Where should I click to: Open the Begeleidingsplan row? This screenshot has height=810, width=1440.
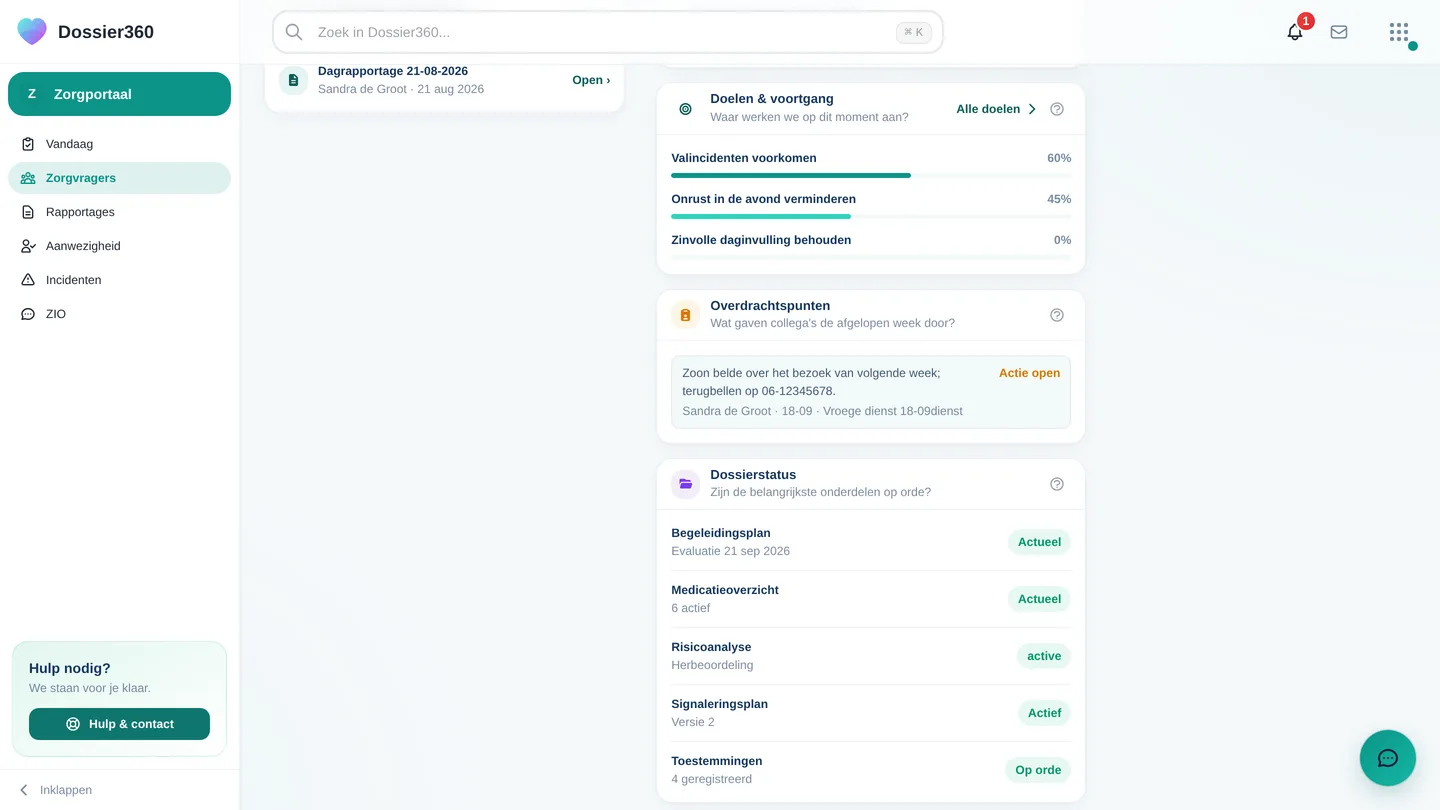coord(871,542)
